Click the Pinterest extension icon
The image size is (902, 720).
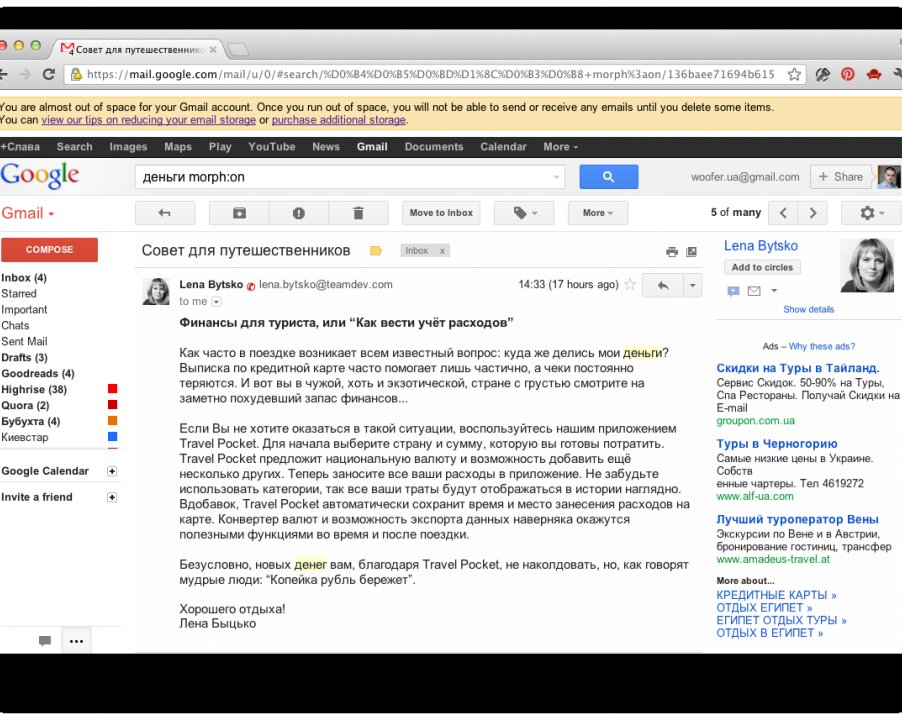tap(847, 74)
